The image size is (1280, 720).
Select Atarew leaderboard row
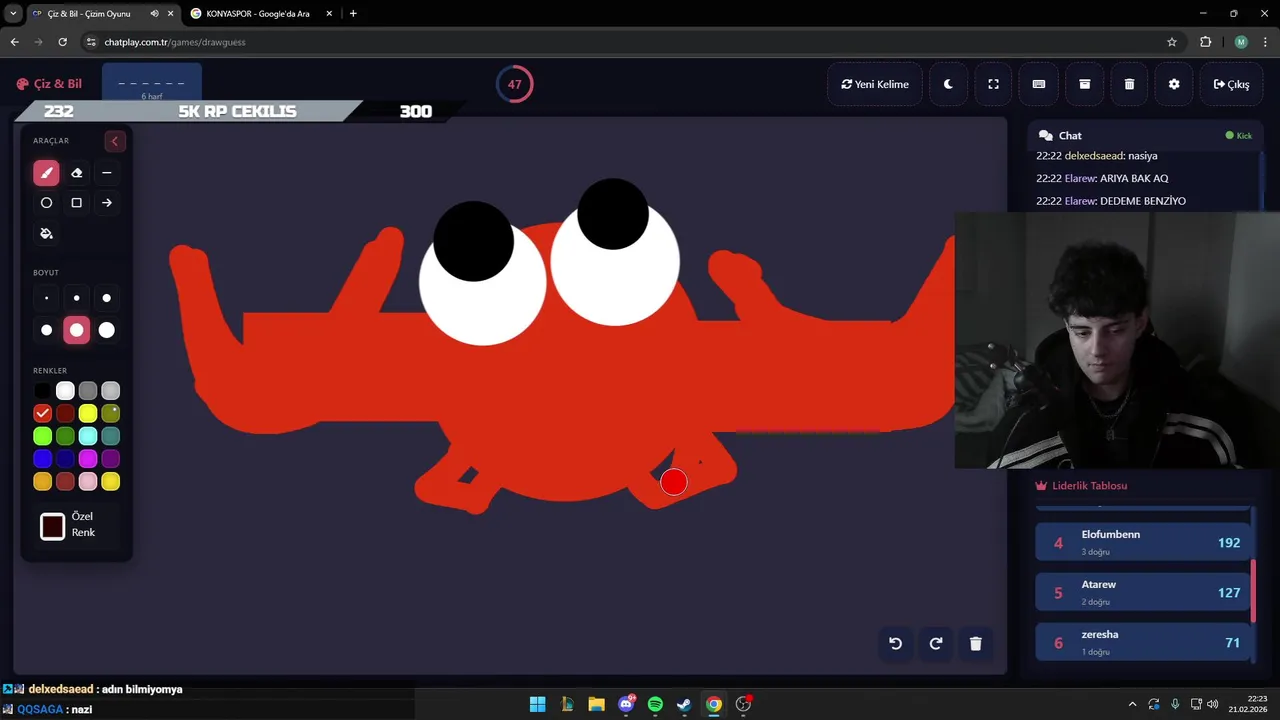[1143, 593]
